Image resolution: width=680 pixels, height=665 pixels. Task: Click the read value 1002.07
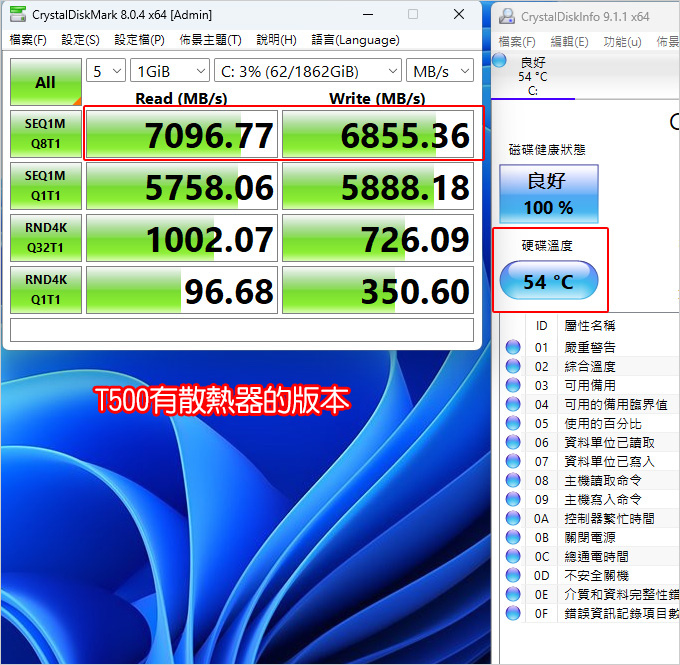pyautogui.click(x=182, y=238)
